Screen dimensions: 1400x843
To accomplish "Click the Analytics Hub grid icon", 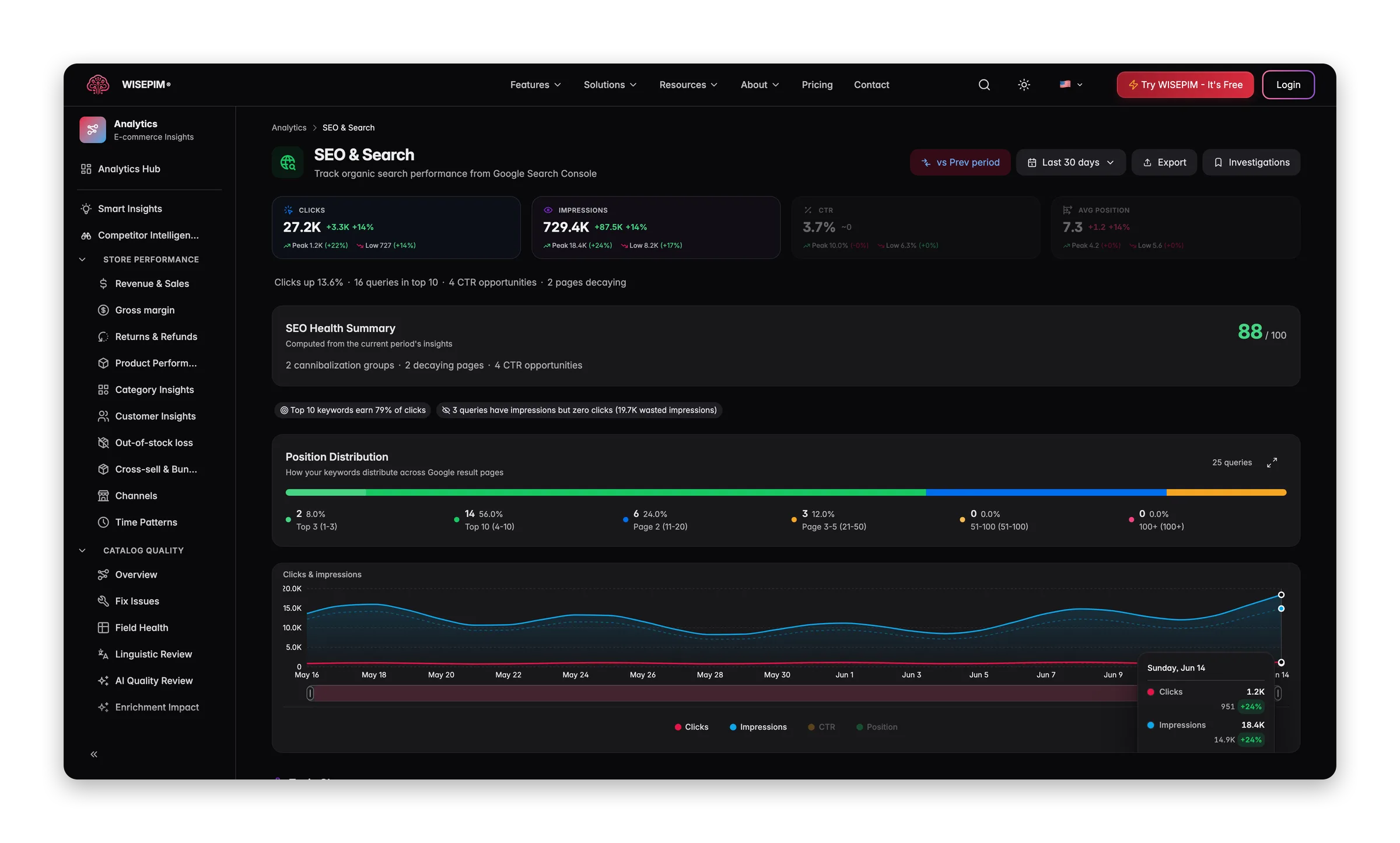I will coord(86,169).
